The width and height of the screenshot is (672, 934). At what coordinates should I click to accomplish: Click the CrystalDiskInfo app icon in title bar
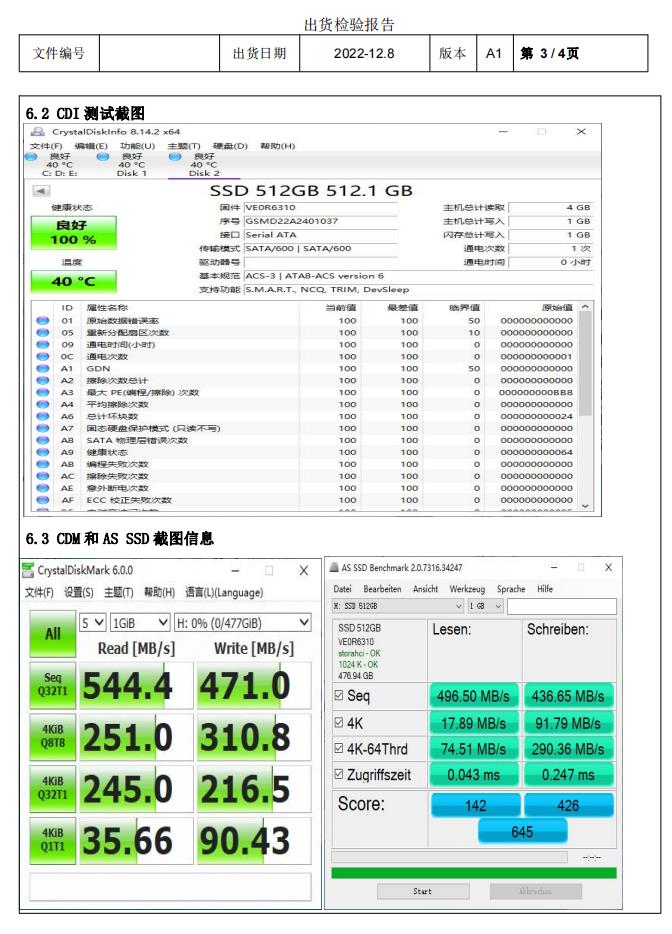click(38, 132)
